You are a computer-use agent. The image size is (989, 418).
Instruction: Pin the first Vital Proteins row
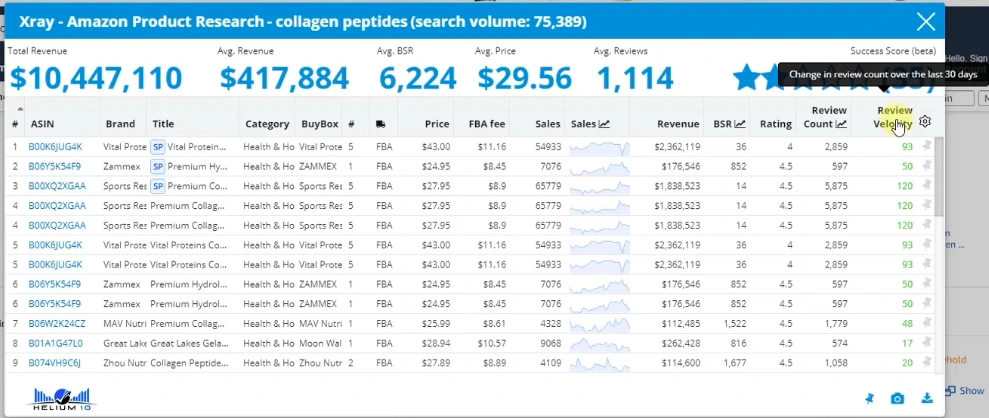pos(927,146)
